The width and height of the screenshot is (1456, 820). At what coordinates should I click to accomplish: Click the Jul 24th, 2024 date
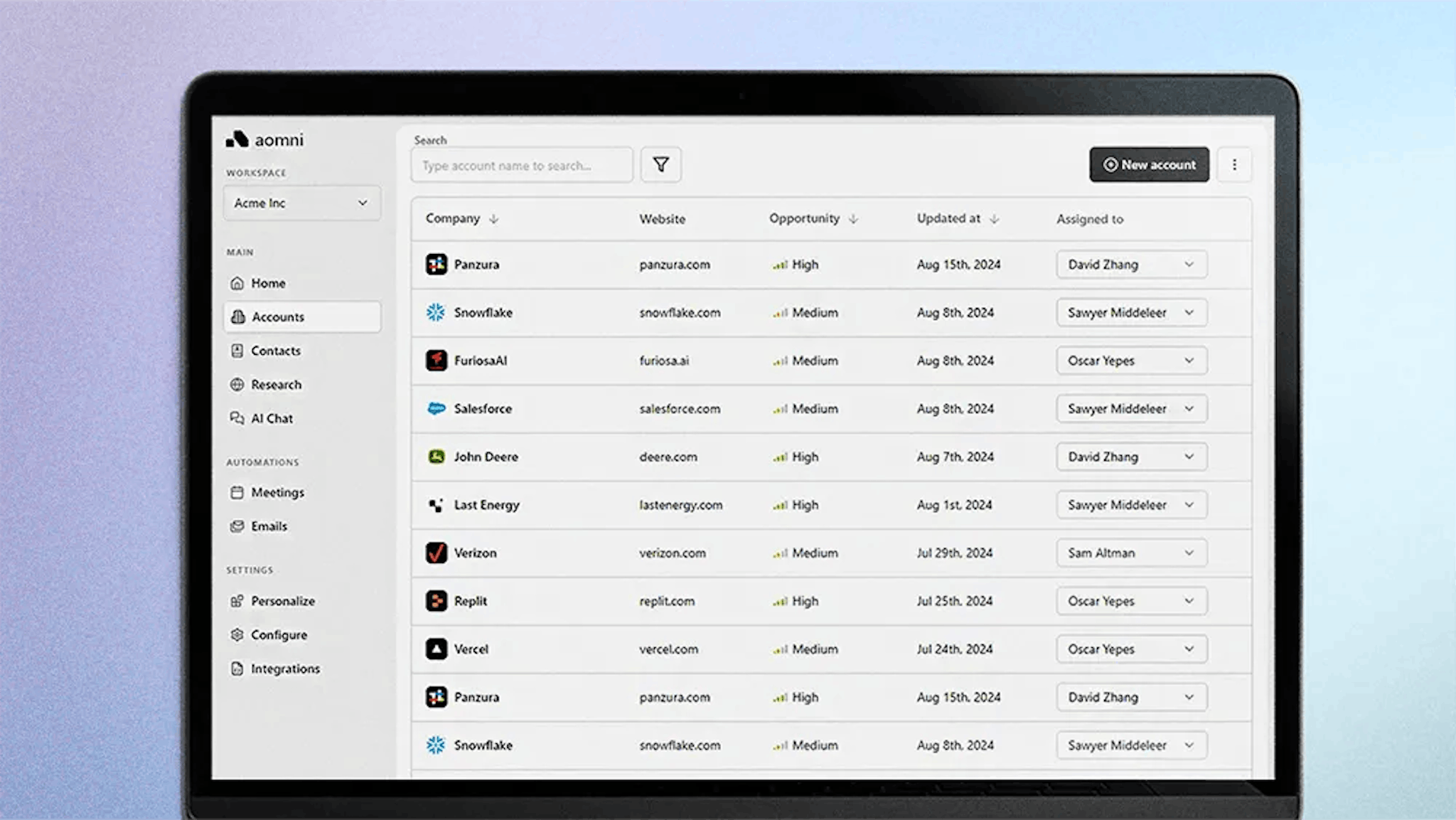[954, 649]
